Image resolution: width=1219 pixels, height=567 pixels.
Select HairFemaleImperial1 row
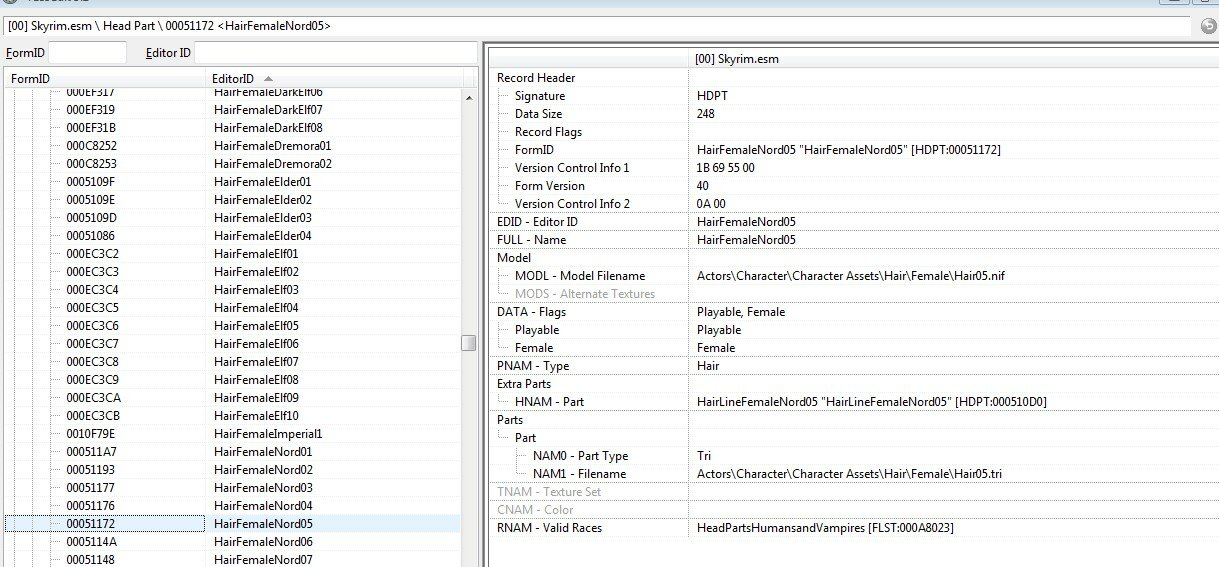233,434
